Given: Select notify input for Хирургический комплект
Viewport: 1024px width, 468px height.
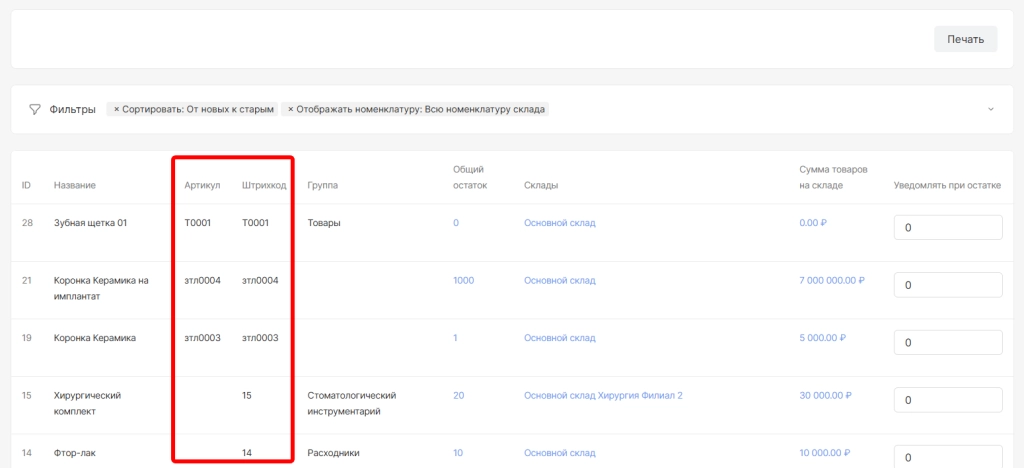Looking at the screenshot, I should coord(947,400).
